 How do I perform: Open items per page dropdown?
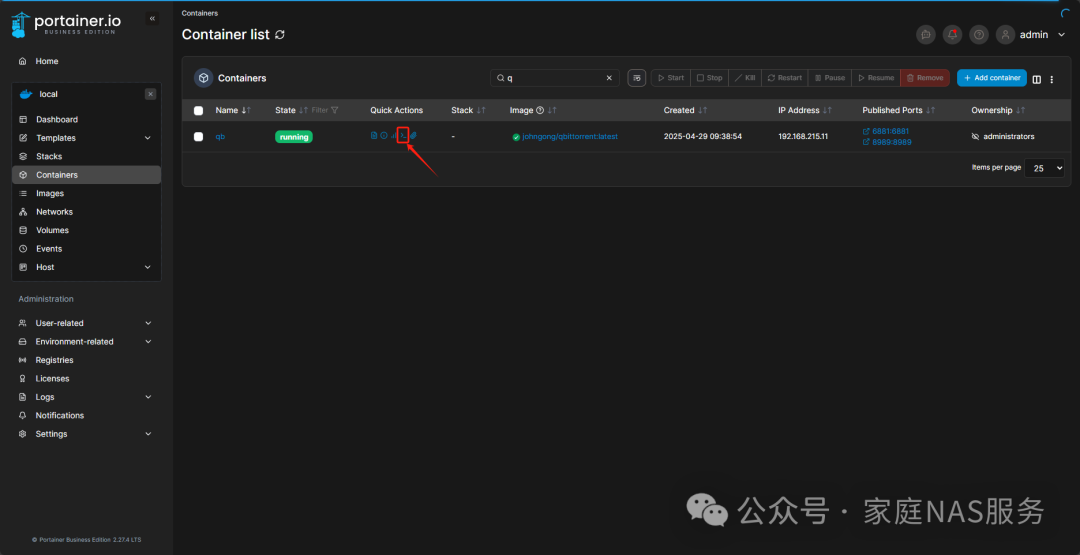pyautogui.click(x=1044, y=168)
